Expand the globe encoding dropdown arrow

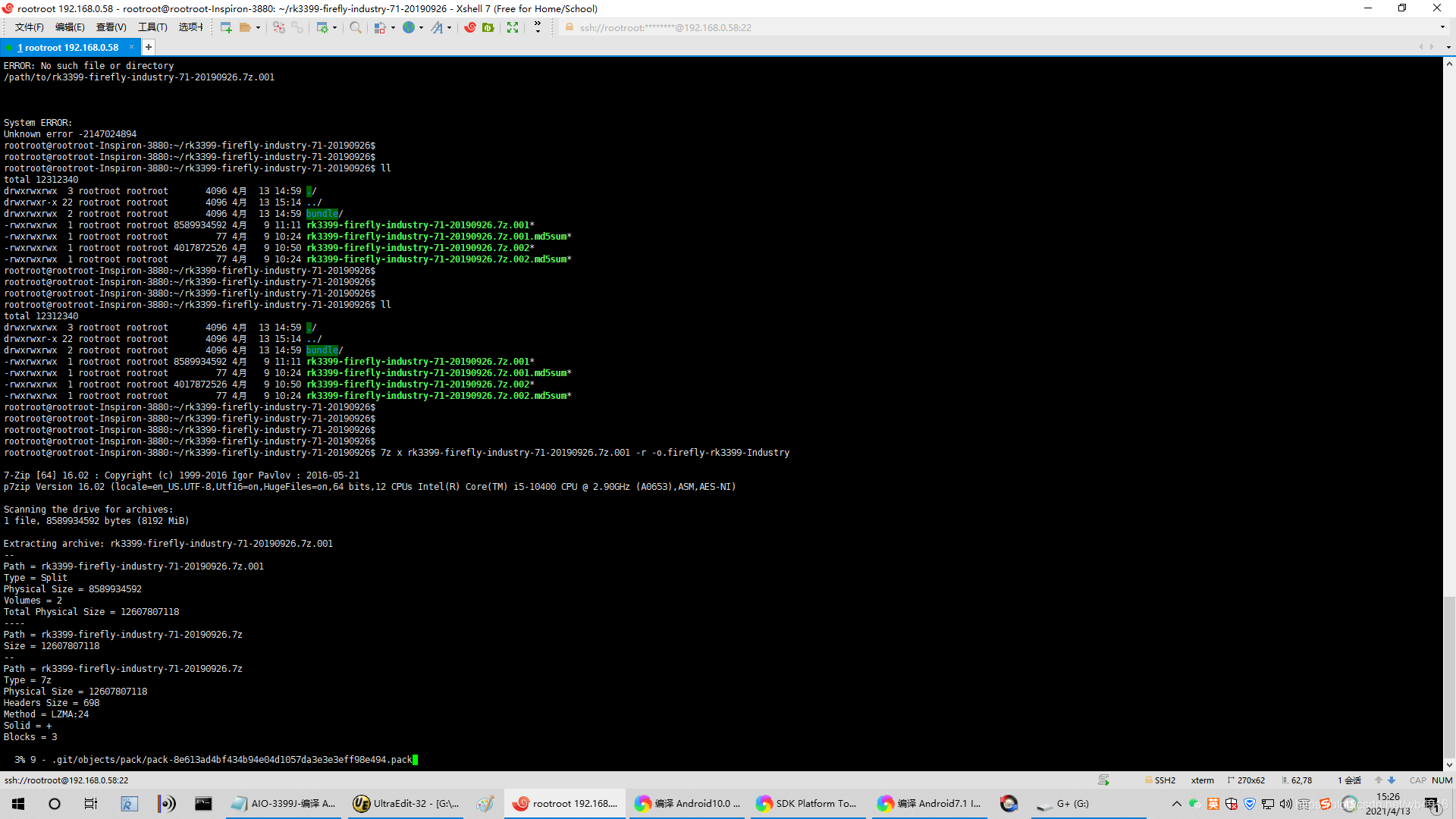tap(421, 27)
